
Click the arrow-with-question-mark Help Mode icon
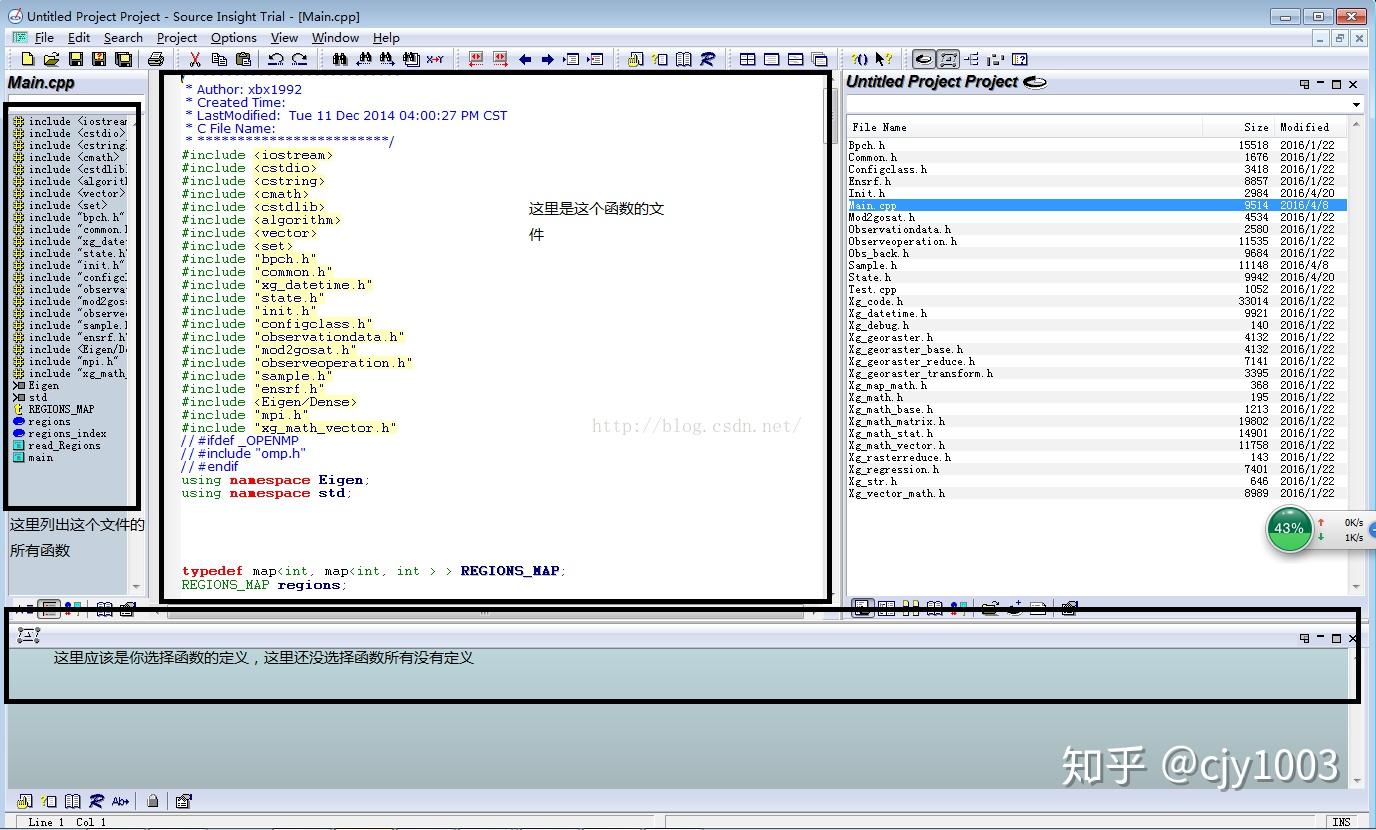[x=884, y=59]
